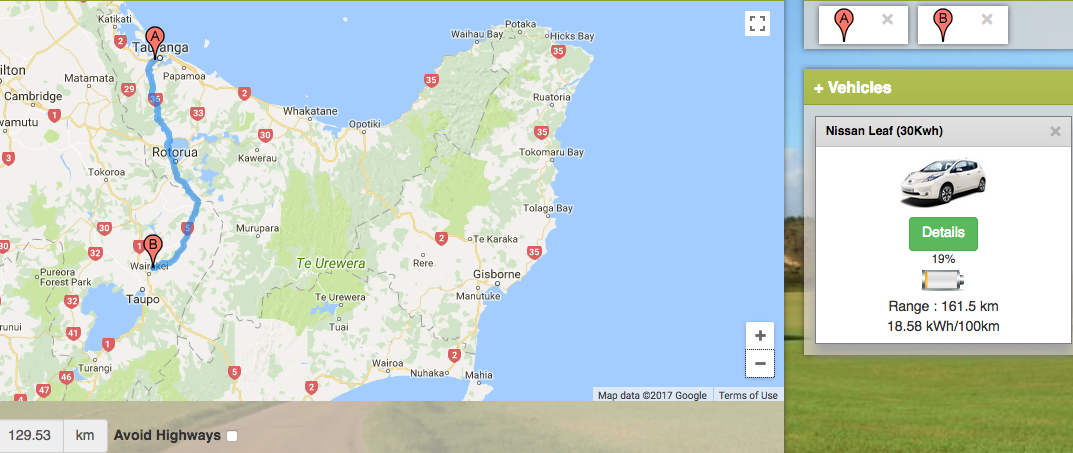
Task: Open Nissan Leaf Details
Action: point(943,233)
